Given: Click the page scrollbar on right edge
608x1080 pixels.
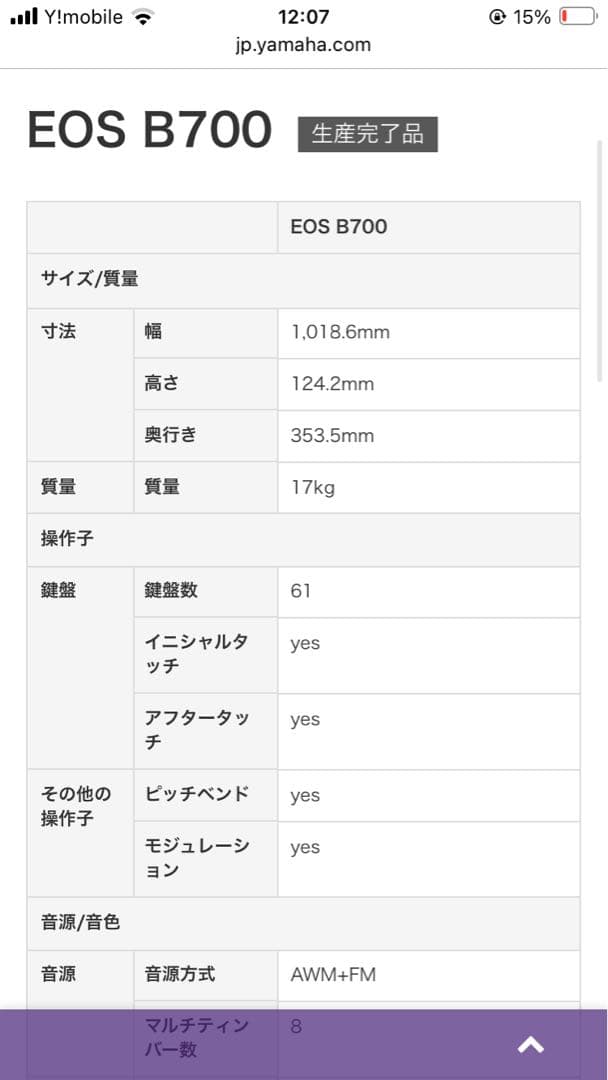Looking at the screenshot, I should tap(600, 260).
